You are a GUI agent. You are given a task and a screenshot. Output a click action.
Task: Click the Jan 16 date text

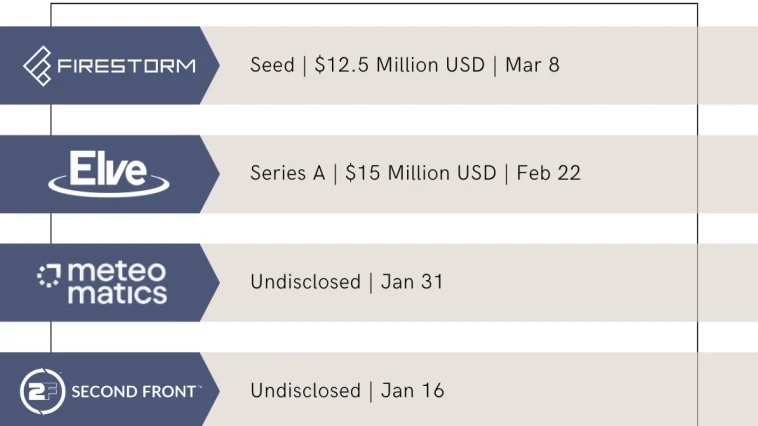point(412,391)
